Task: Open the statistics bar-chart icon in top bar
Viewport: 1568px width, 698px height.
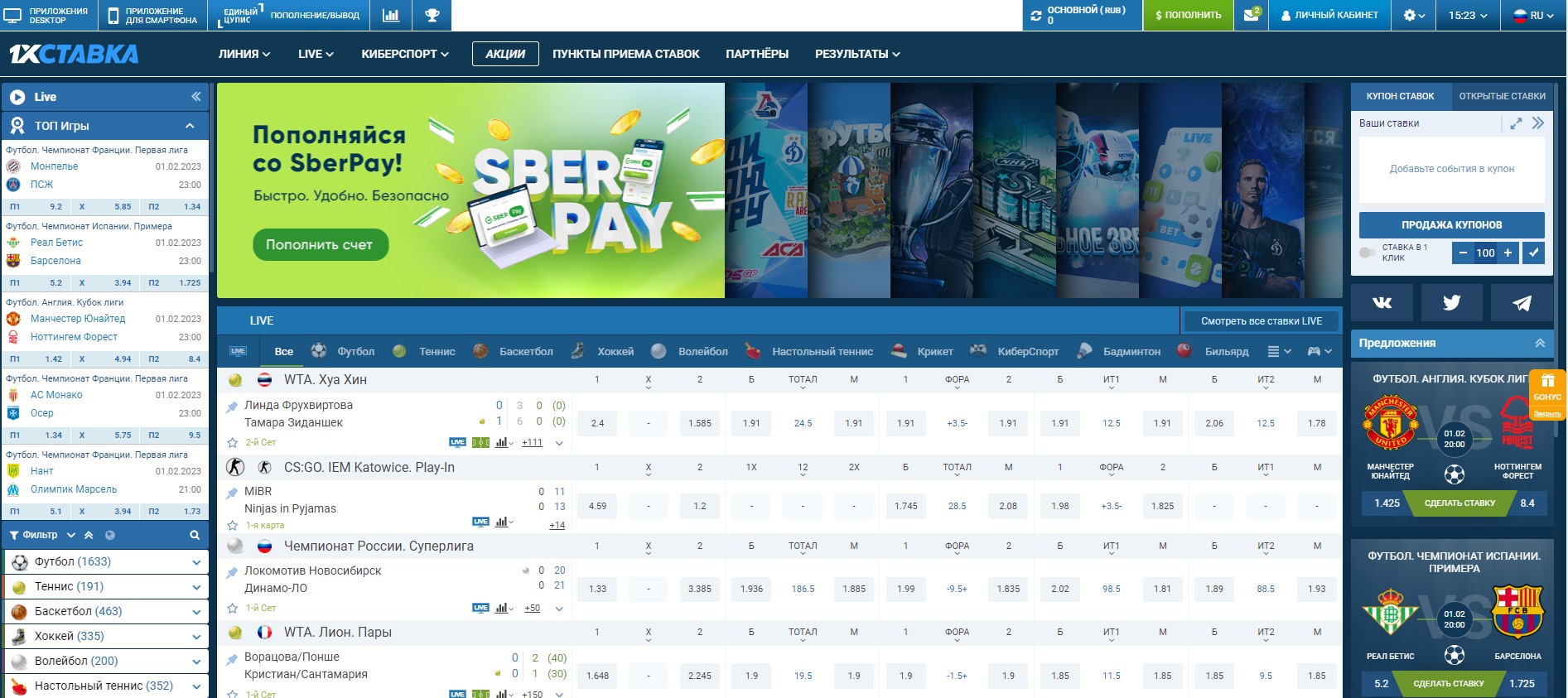Action: pyautogui.click(x=390, y=15)
